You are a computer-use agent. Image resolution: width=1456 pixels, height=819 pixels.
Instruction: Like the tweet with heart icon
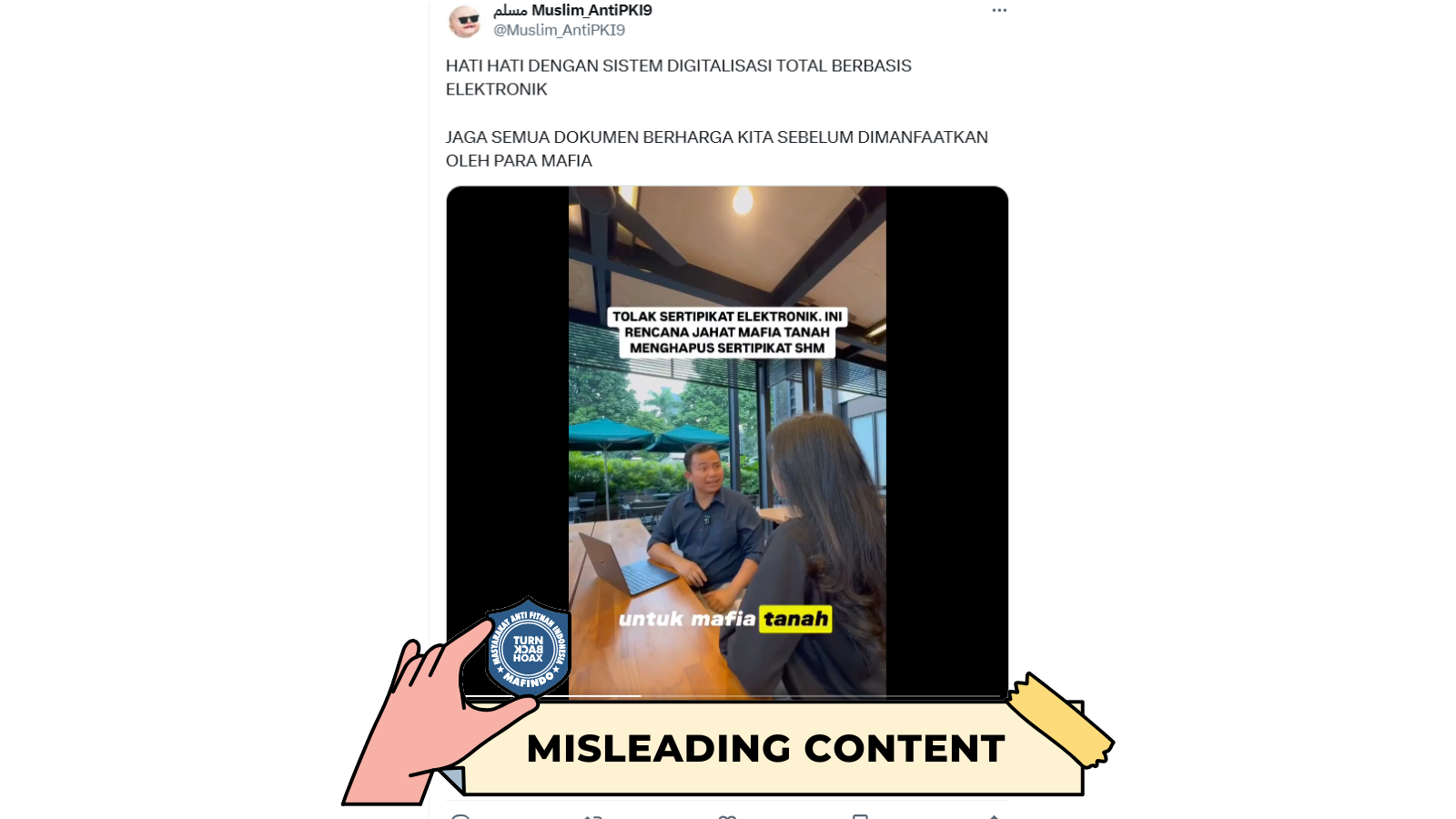726,816
